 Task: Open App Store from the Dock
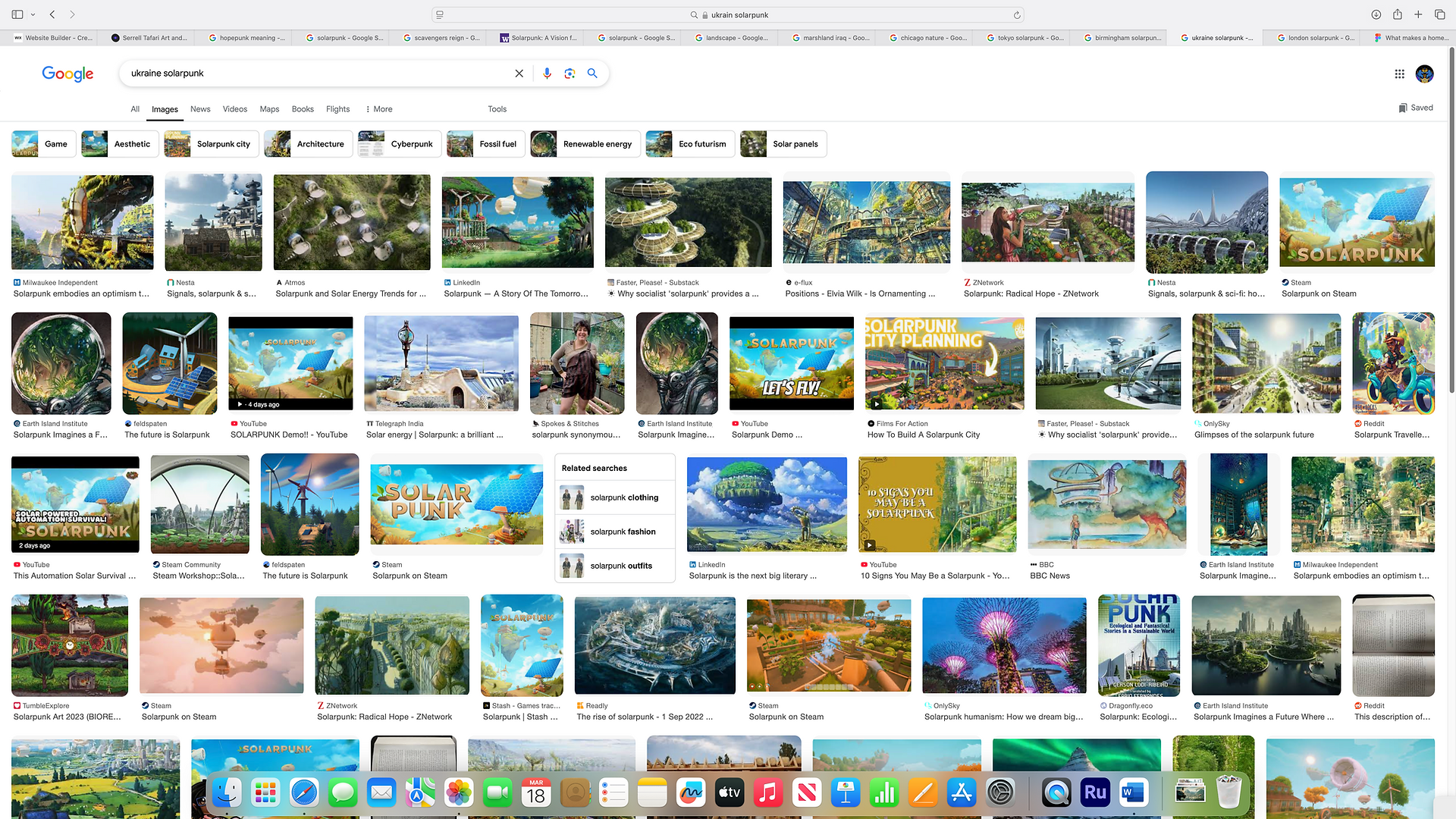point(962,793)
